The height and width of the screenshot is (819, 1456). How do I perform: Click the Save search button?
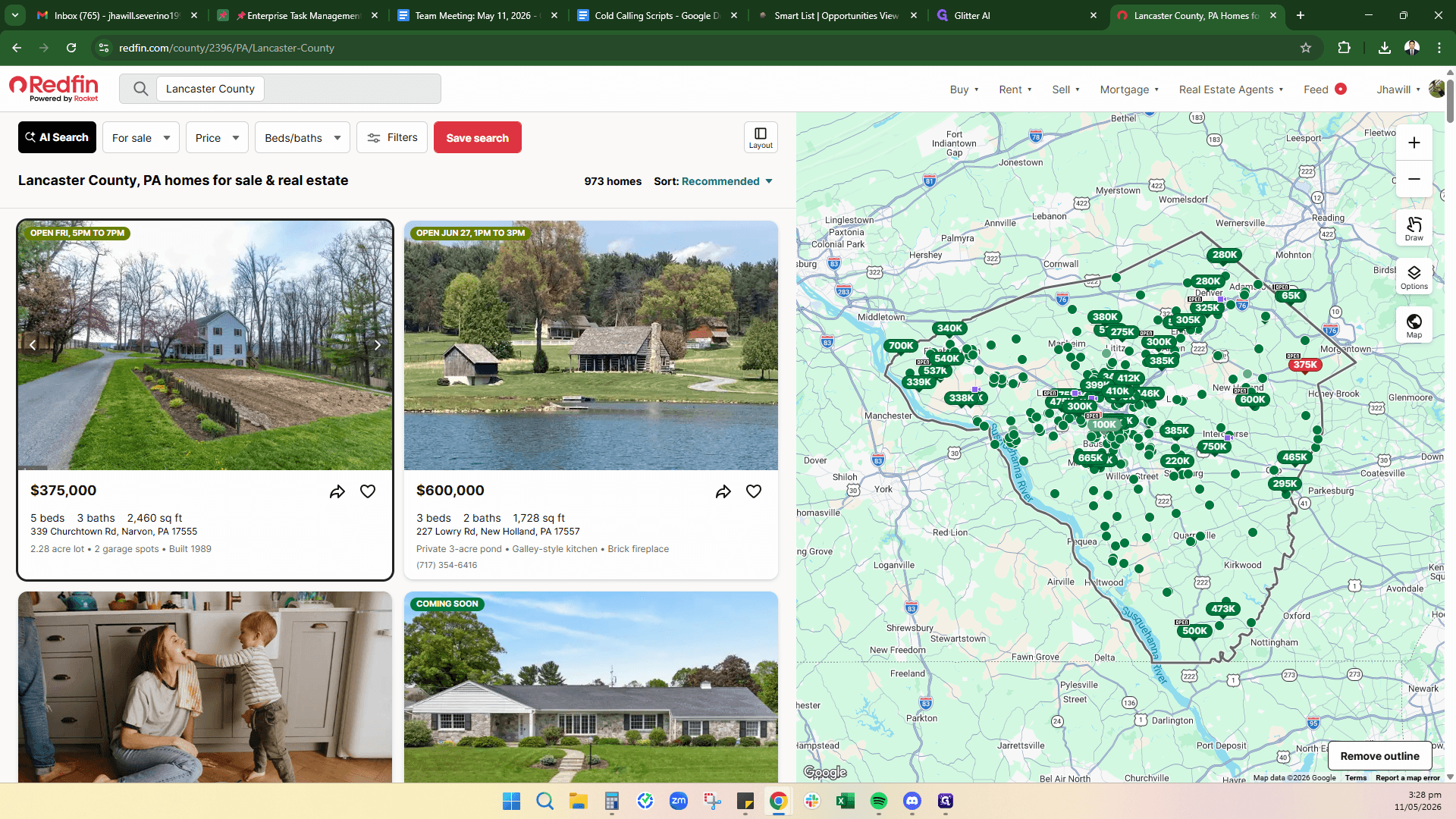477,137
